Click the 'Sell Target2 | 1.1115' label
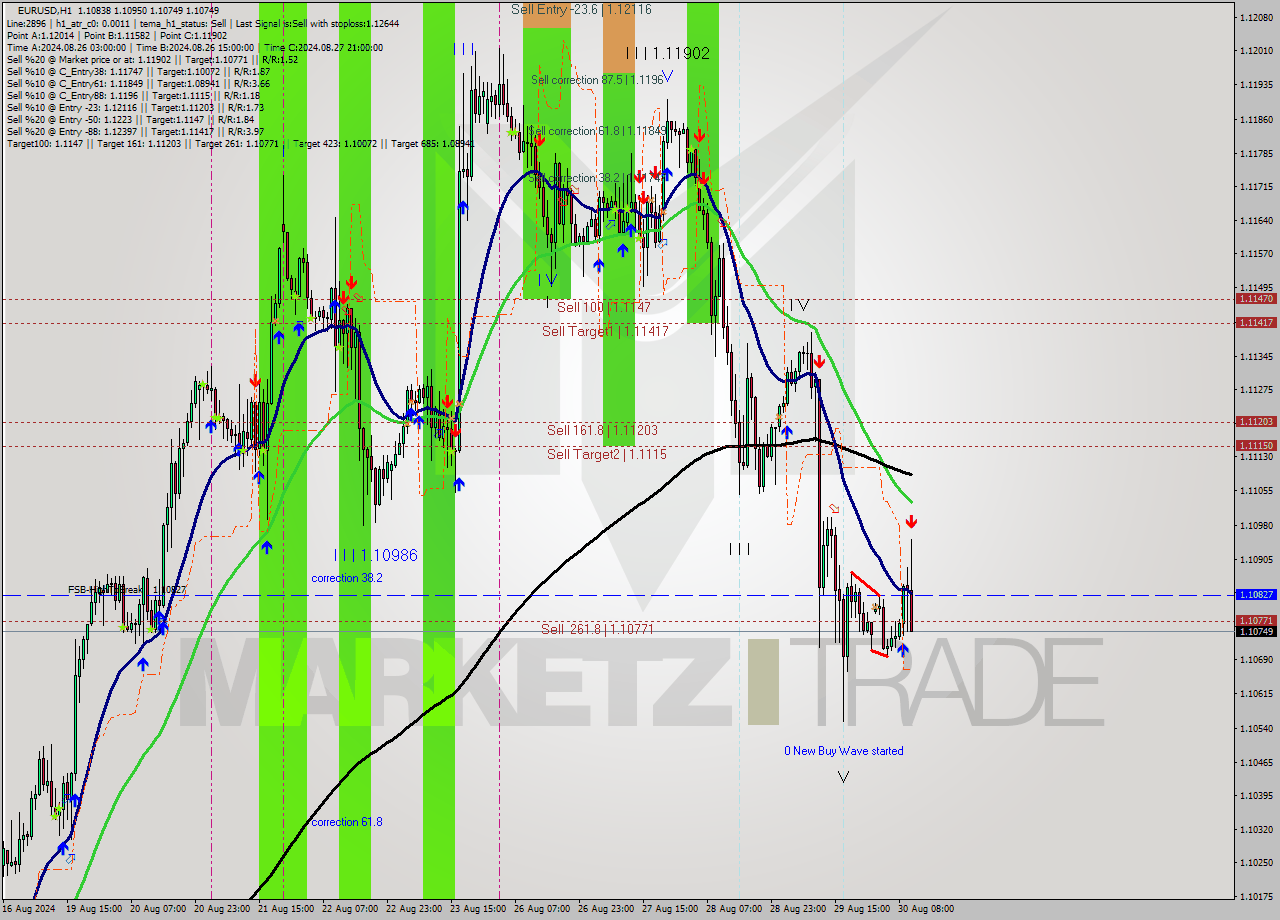The width and height of the screenshot is (1280, 920). [606, 454]
